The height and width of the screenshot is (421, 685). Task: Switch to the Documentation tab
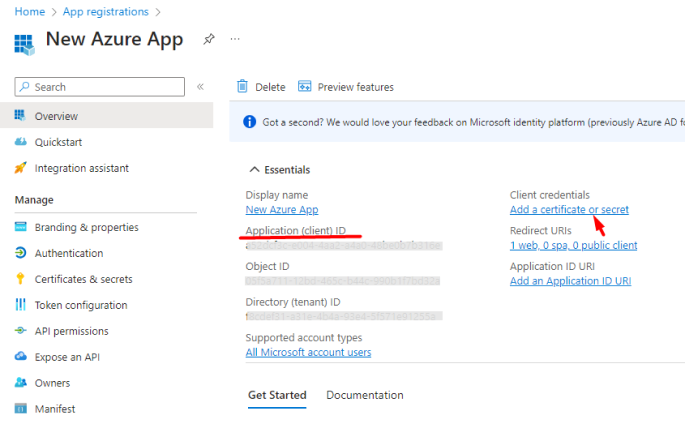coord(365,395)
